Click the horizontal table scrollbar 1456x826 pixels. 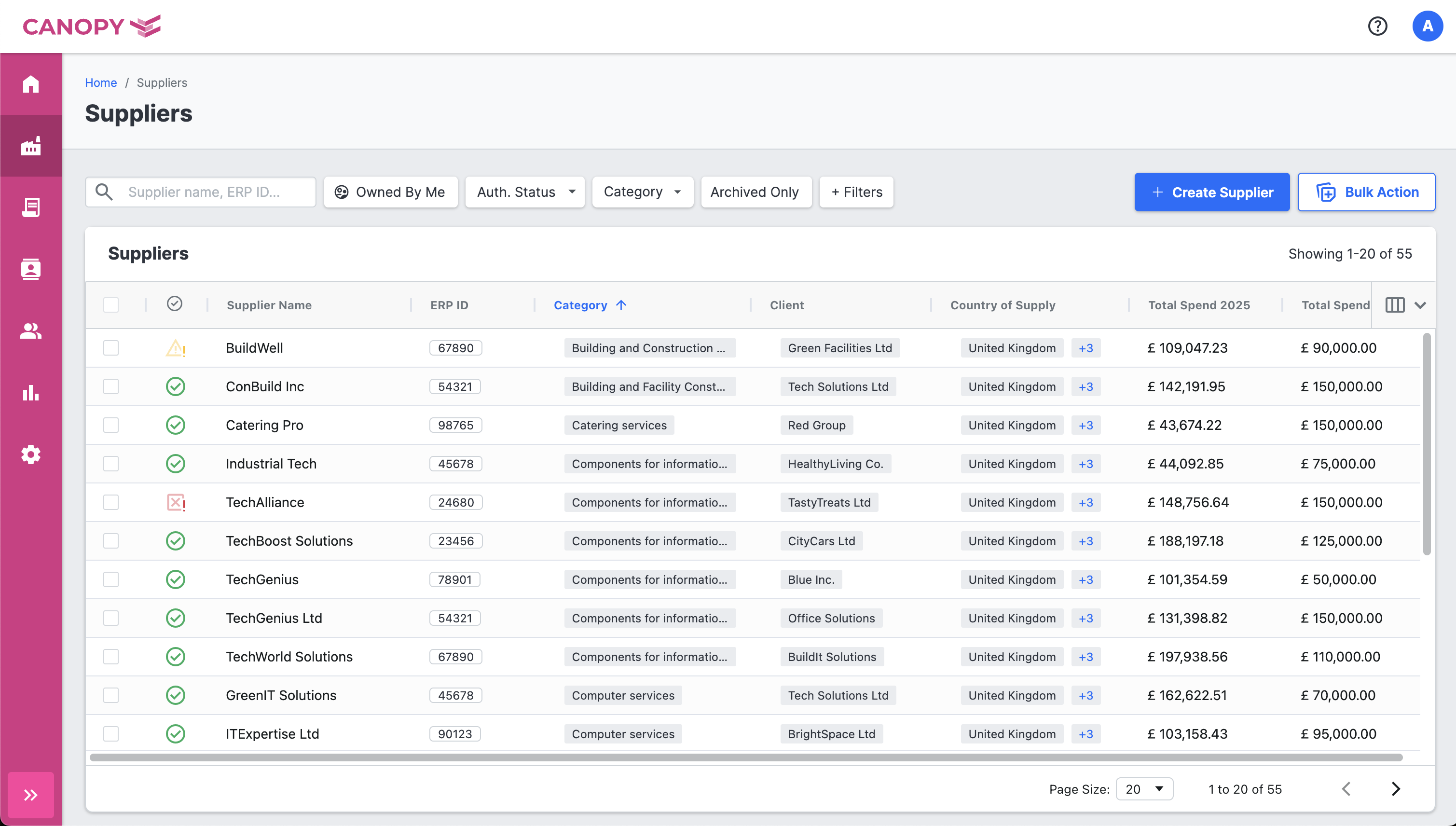click(x=745, y=757)
